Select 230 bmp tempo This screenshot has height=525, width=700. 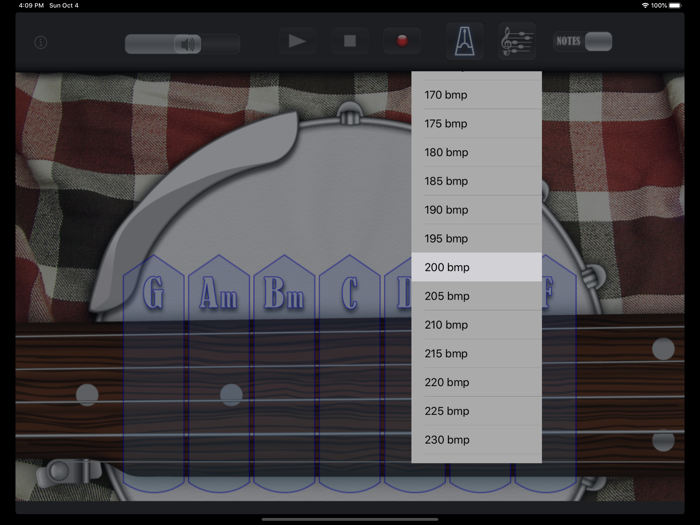[476, 440]
